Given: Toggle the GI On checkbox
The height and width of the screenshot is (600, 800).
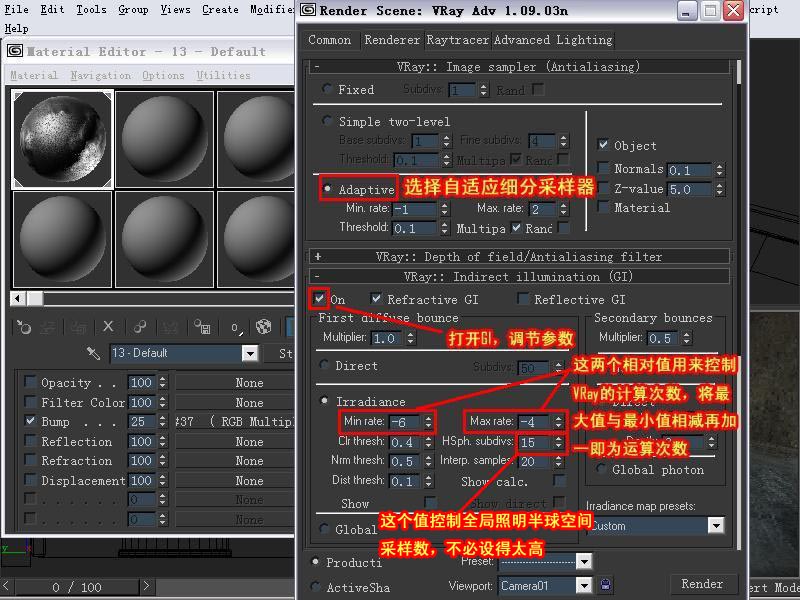Looking at the screenshot, I should [319, 298].
